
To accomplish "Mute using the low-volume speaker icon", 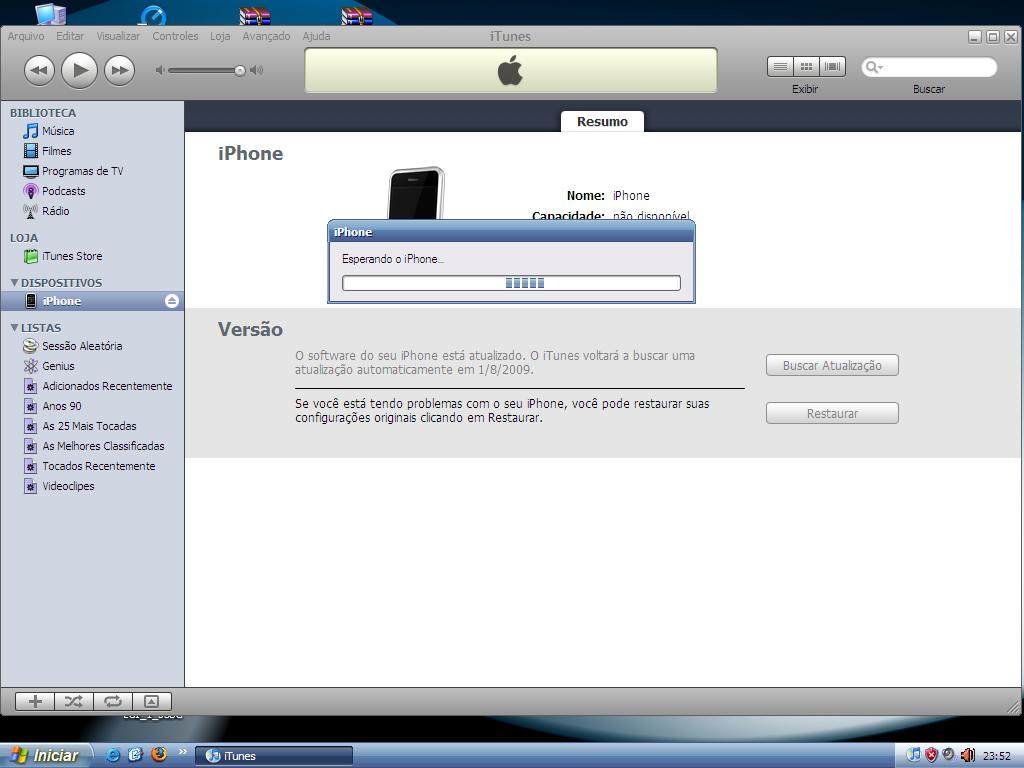I will [x=159, y=70].
